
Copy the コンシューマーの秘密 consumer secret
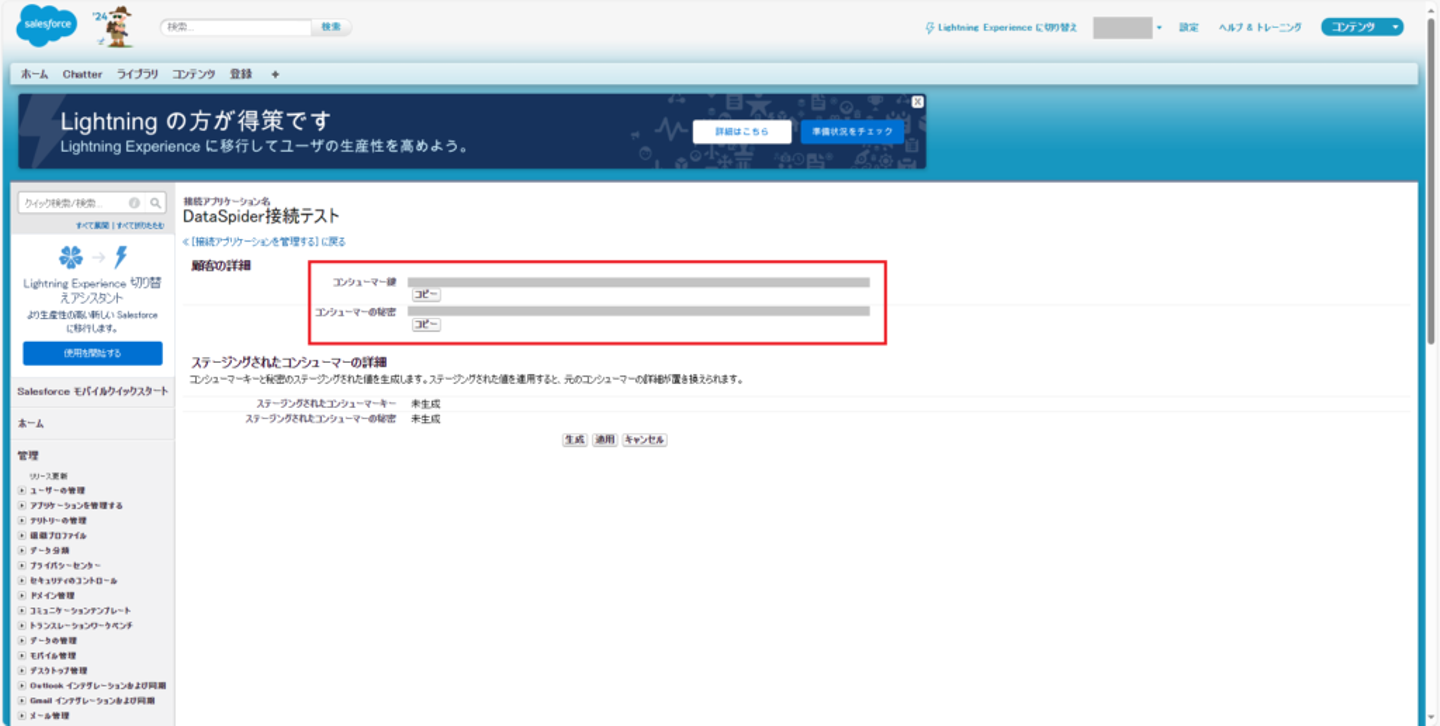(426, 325)
